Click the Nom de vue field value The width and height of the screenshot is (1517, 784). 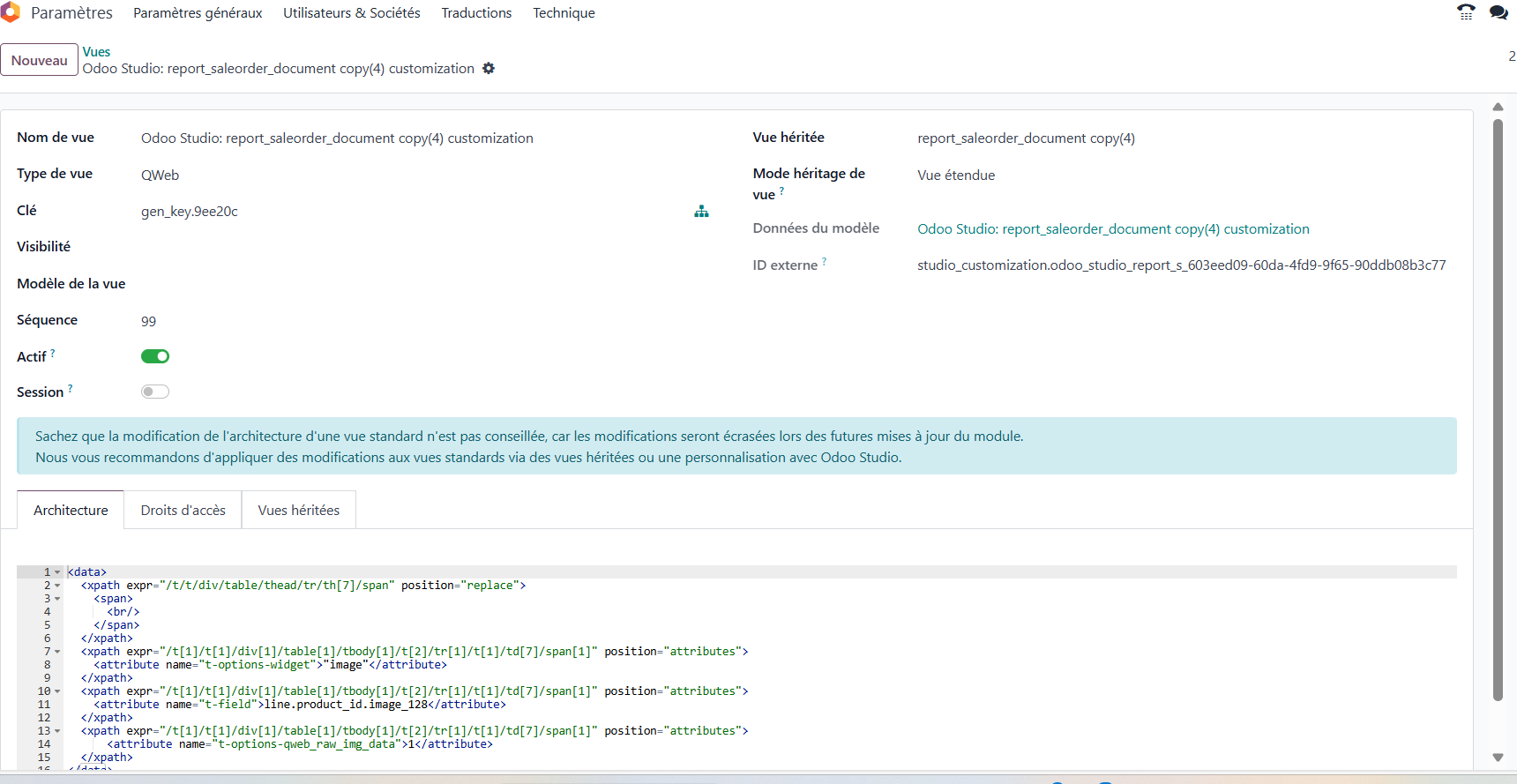click(x=337, y=138)
